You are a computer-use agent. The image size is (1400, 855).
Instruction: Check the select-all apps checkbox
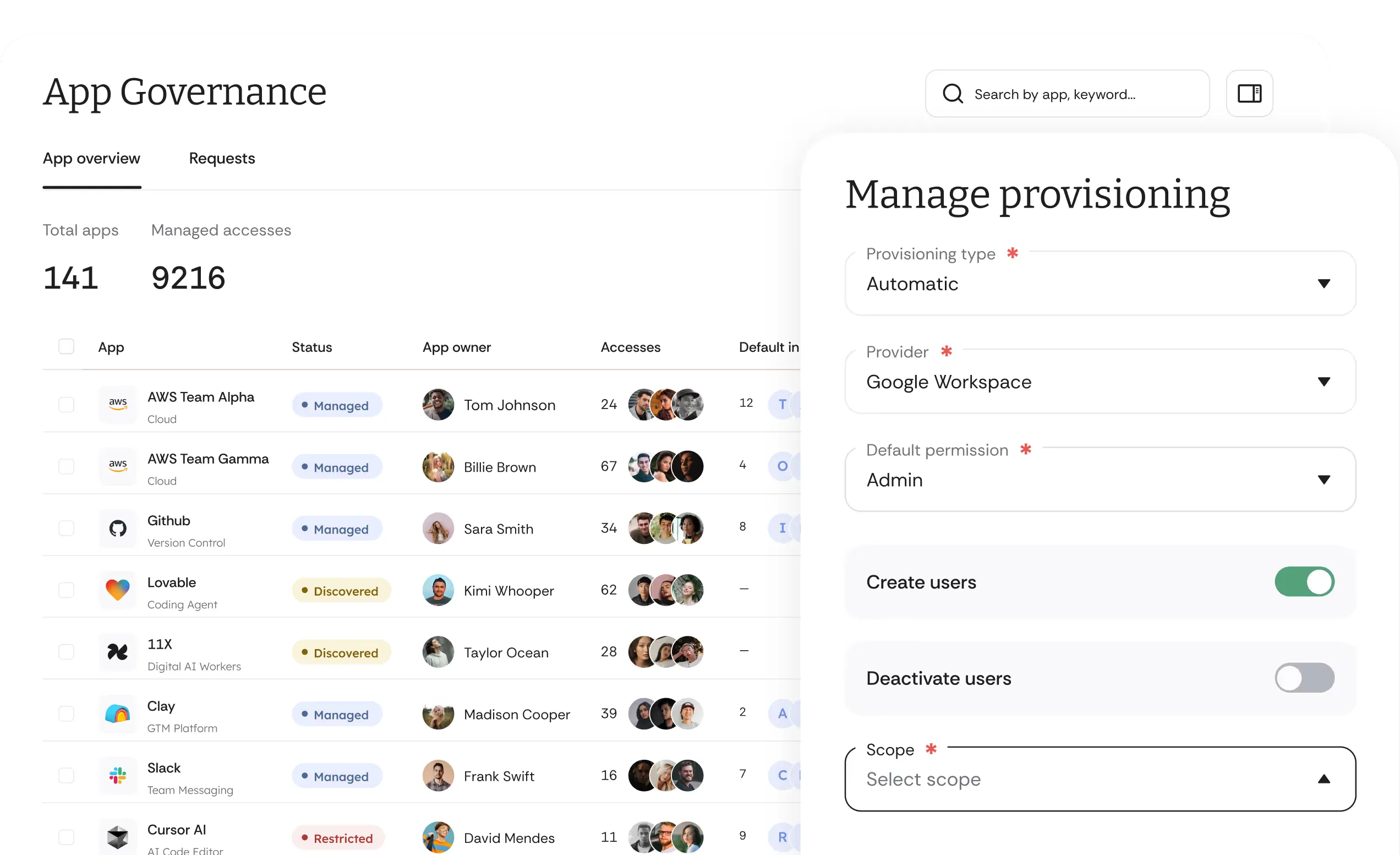point(67,346)
